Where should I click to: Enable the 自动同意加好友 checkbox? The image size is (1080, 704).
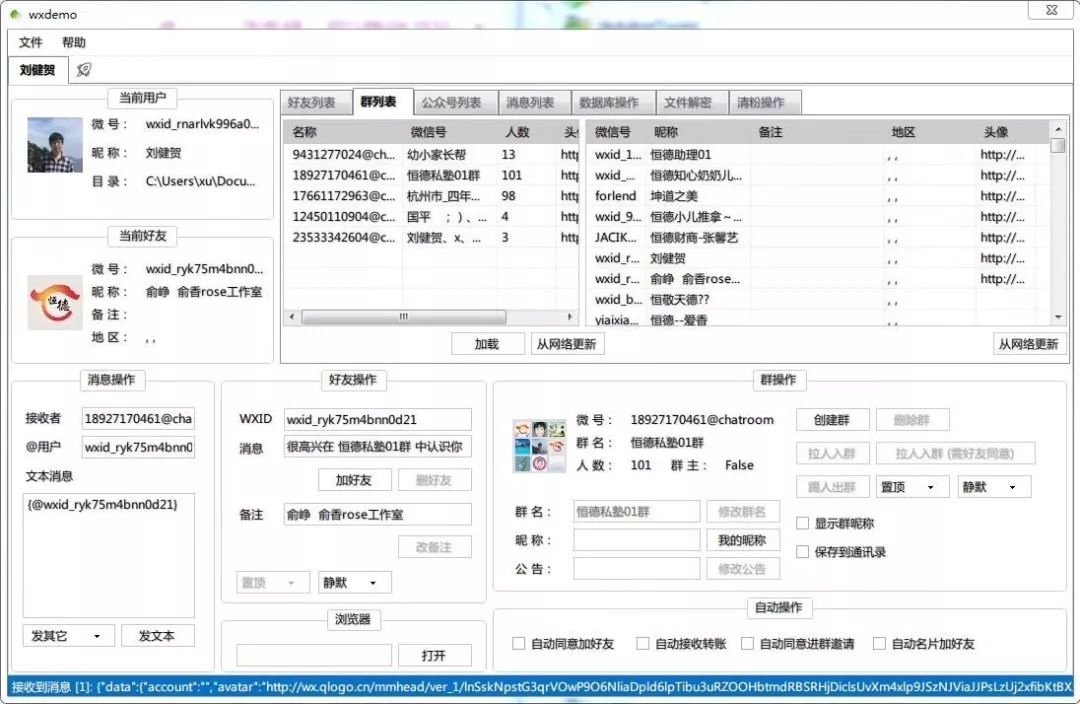tap(517, 643)
